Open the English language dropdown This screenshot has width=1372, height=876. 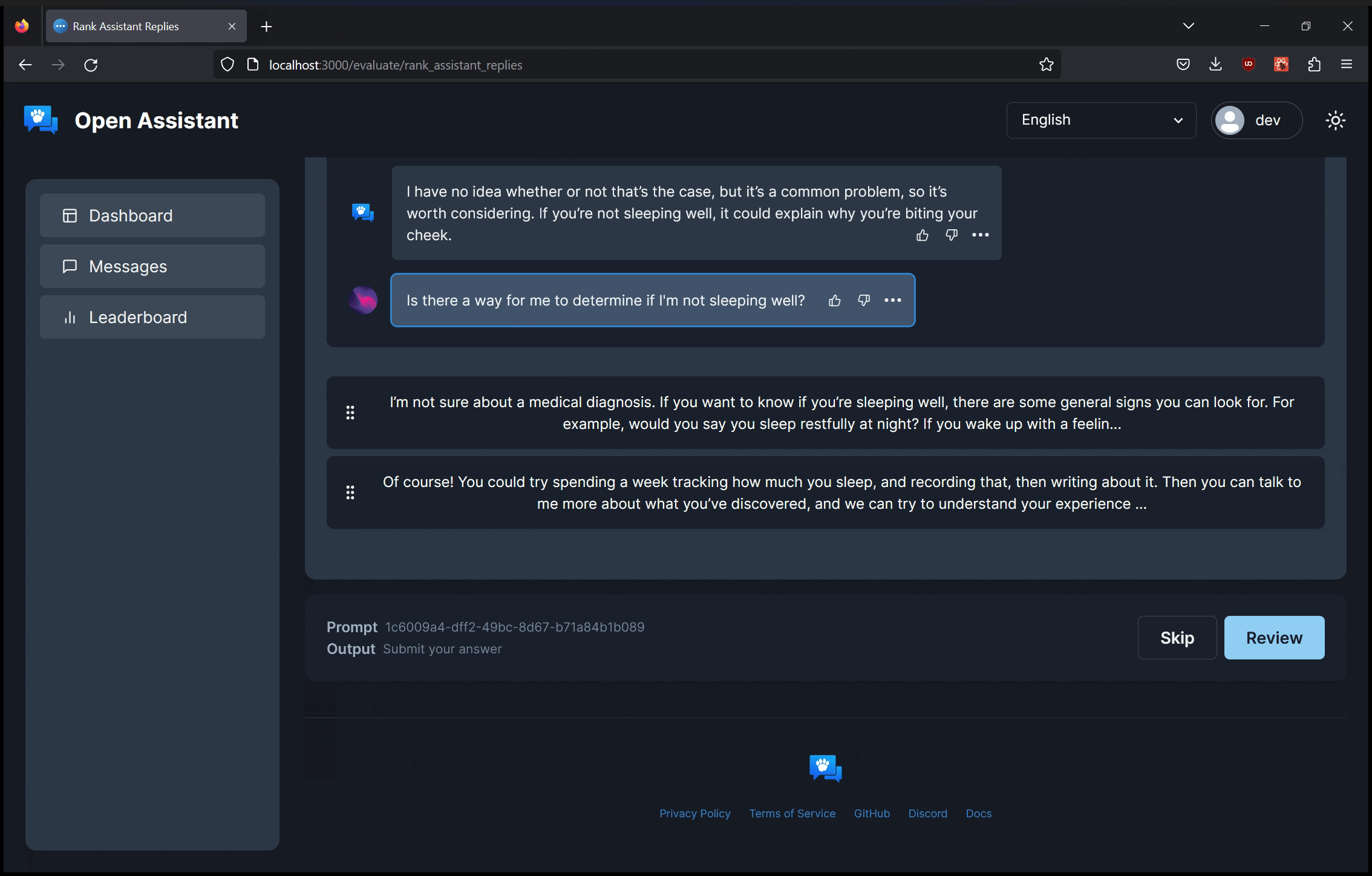coord(1100,120)
